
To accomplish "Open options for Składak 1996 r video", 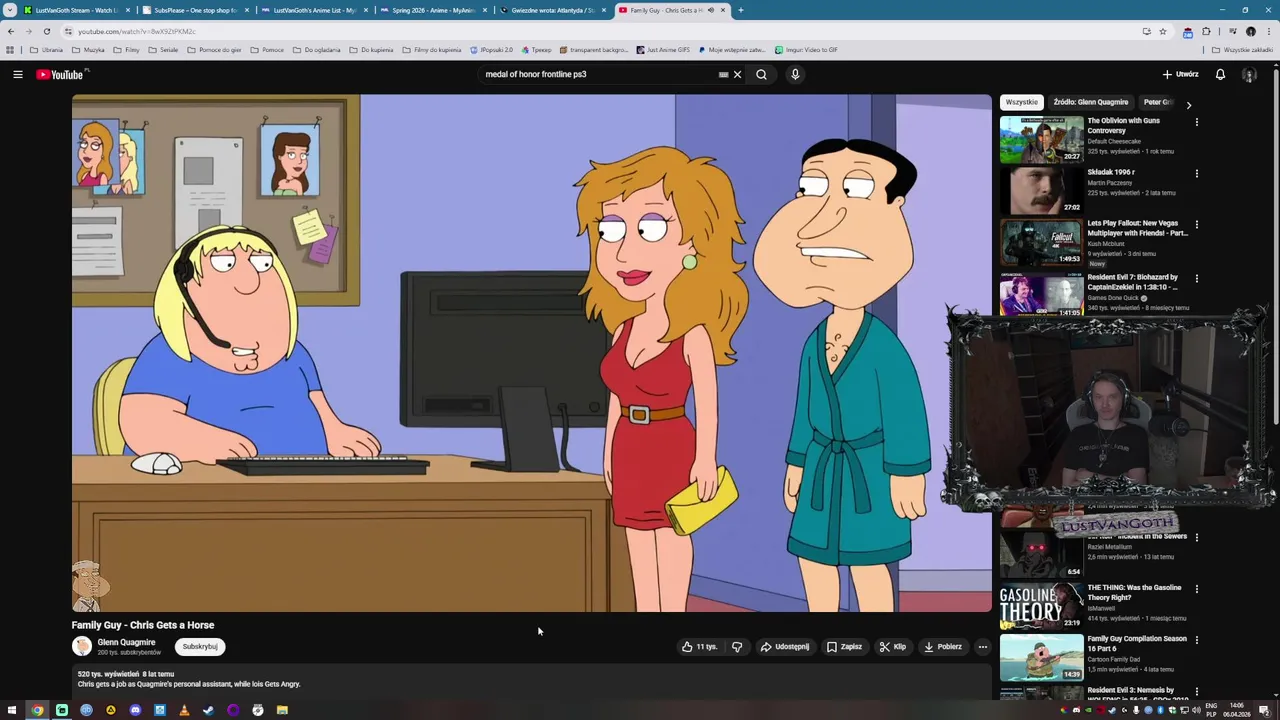I will pyautogui.click(x=1196, y=173).
